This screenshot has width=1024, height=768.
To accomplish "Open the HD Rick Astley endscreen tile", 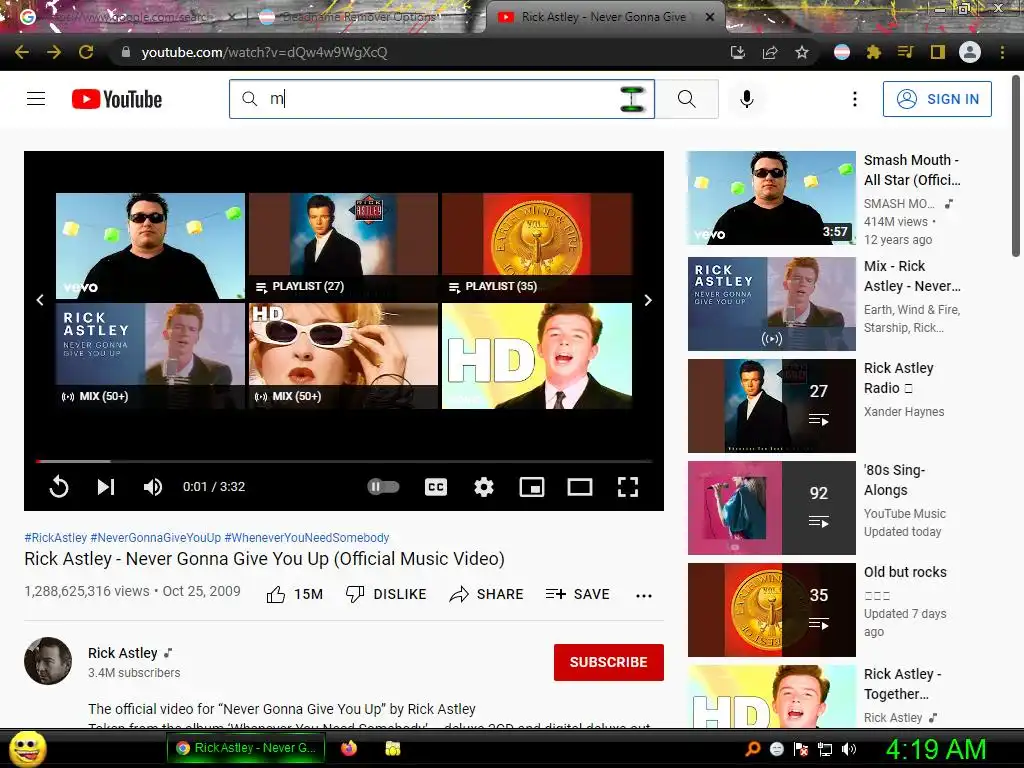I will [537, 356].
